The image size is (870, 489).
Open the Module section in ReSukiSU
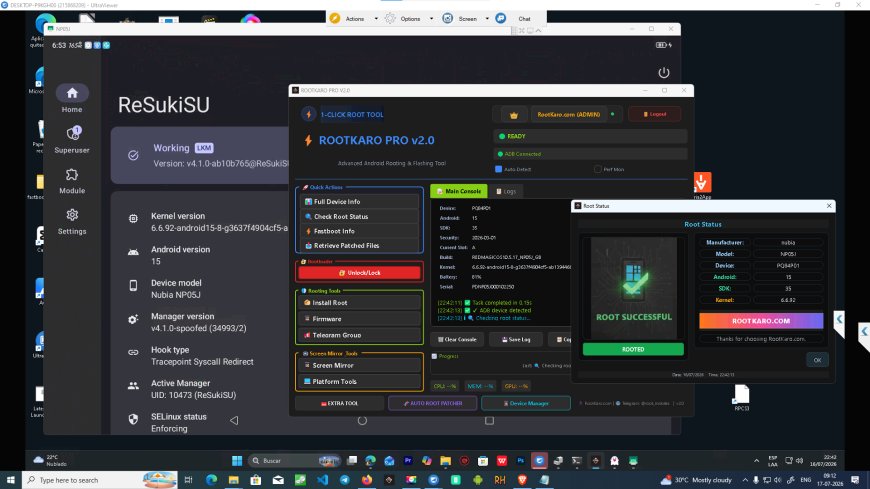click(72, 180)
